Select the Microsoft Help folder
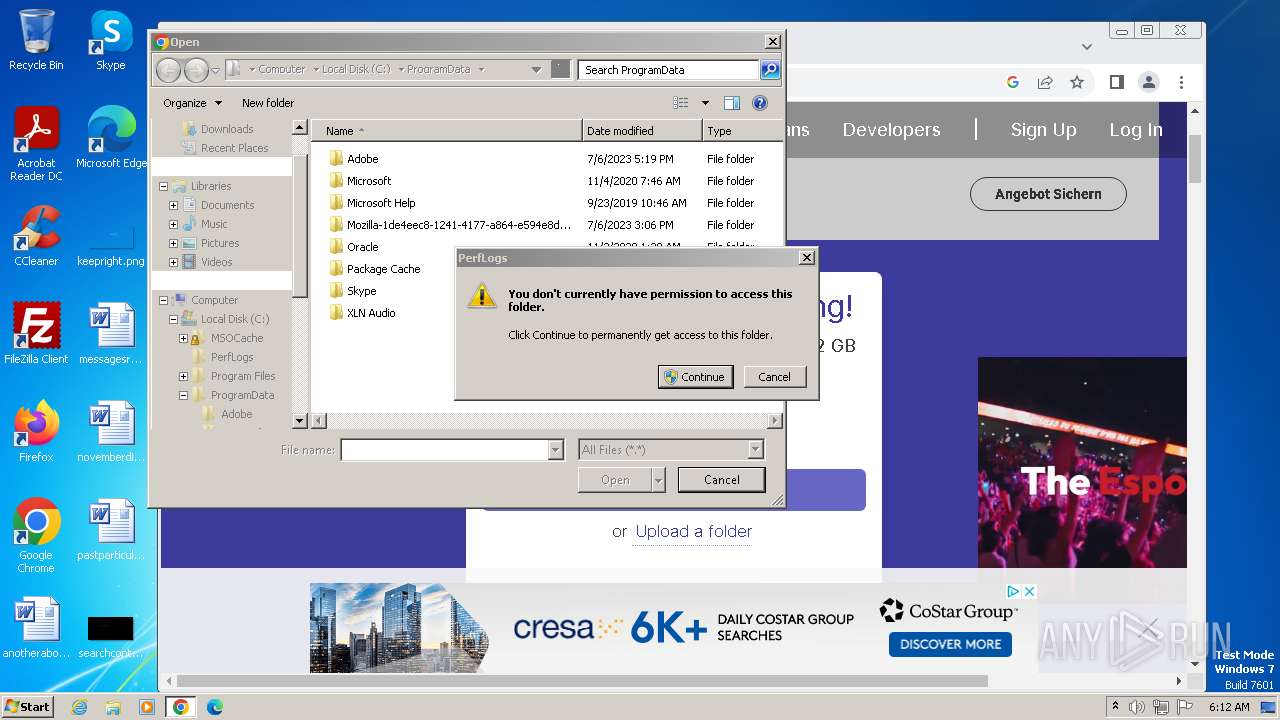Screen dimensions: 1280x720 click(372, 203)
